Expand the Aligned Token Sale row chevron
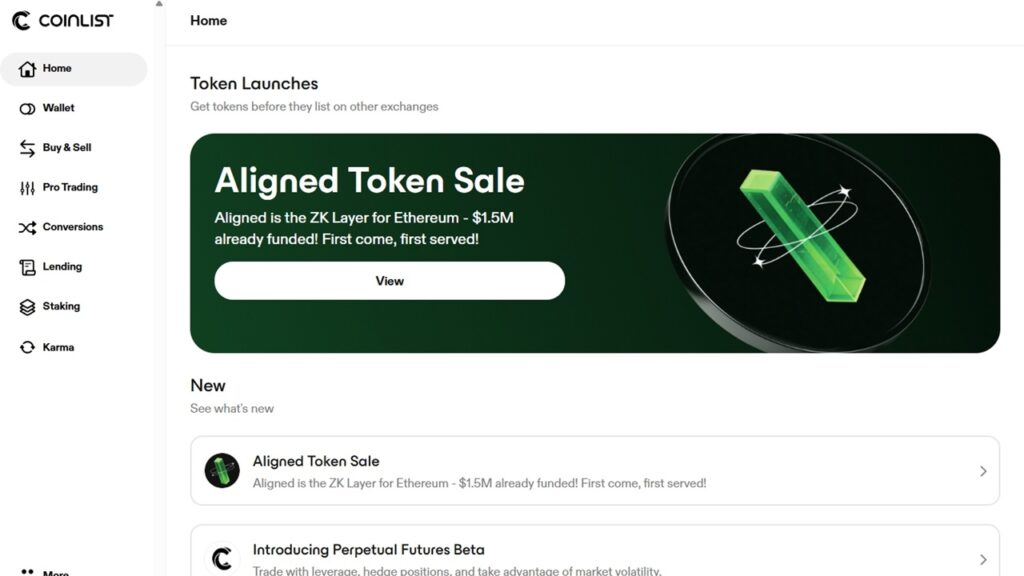1024x576 pixels. pyautogui.click(x=981, y=470)
